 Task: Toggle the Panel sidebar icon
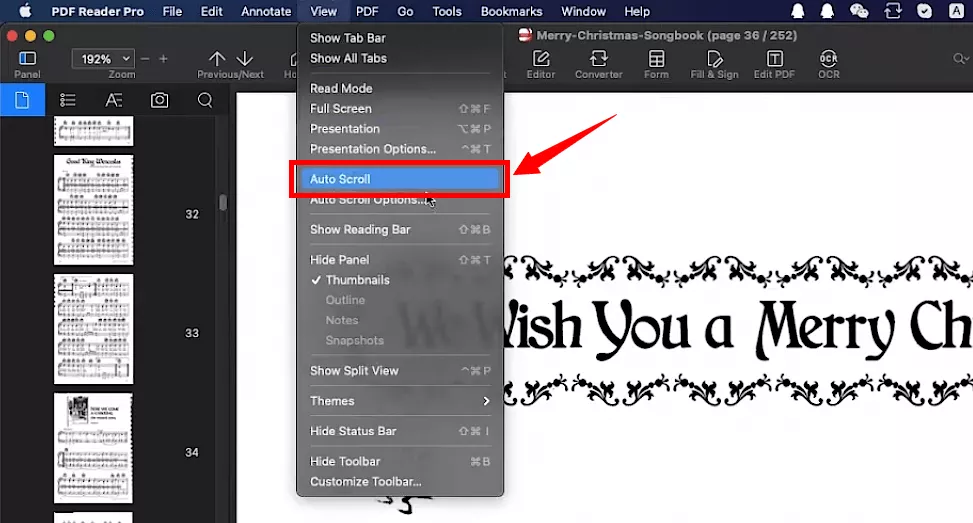(x=27, y=59)
